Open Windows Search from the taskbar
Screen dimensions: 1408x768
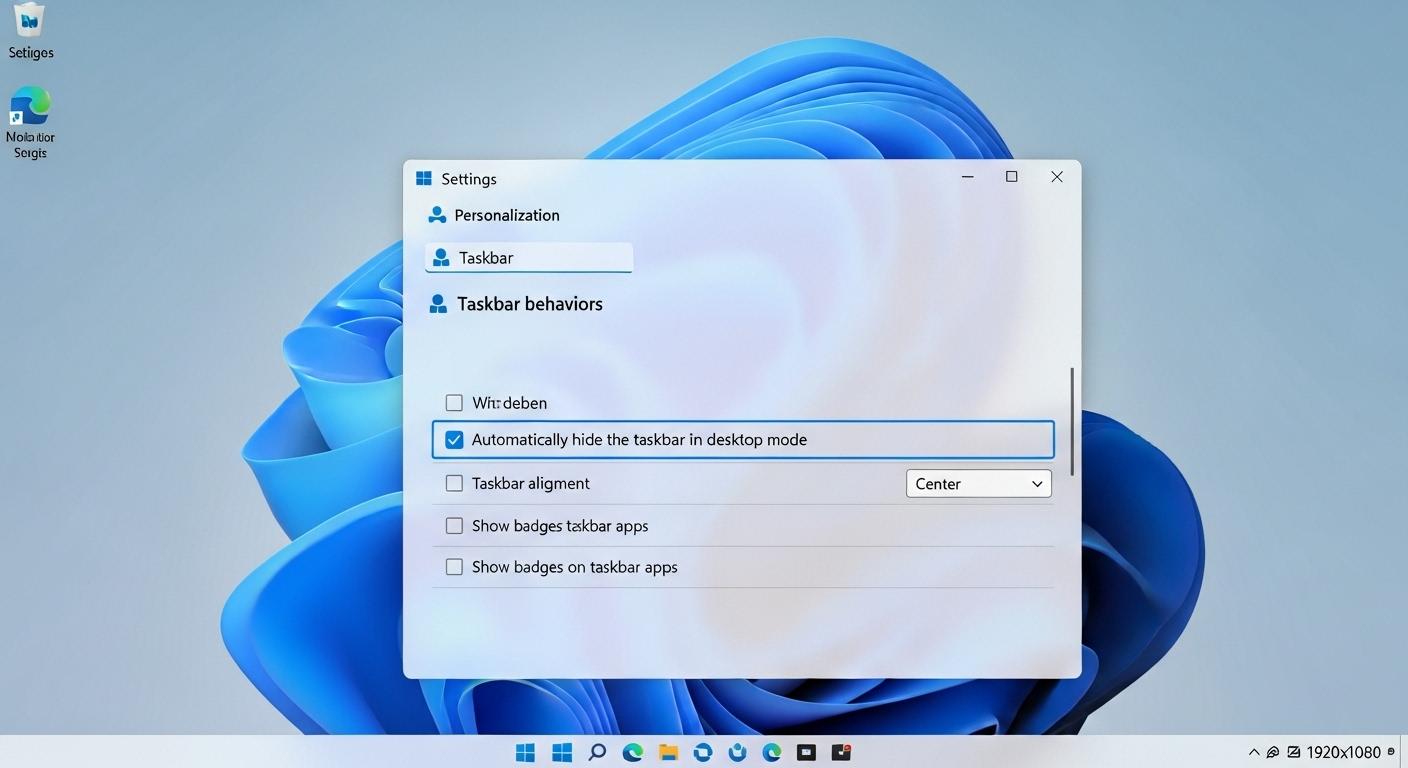coord(597,751)
